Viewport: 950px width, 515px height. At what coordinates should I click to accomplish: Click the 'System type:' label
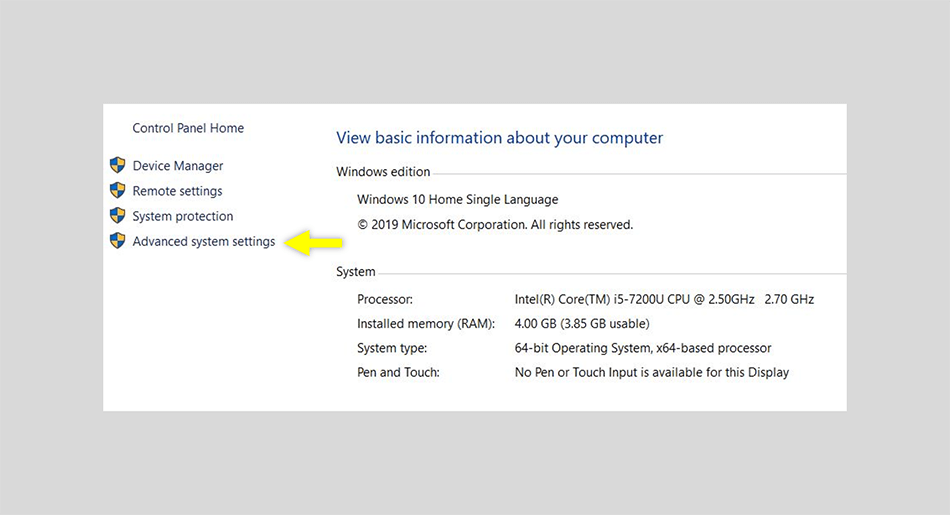click(392, 348)
